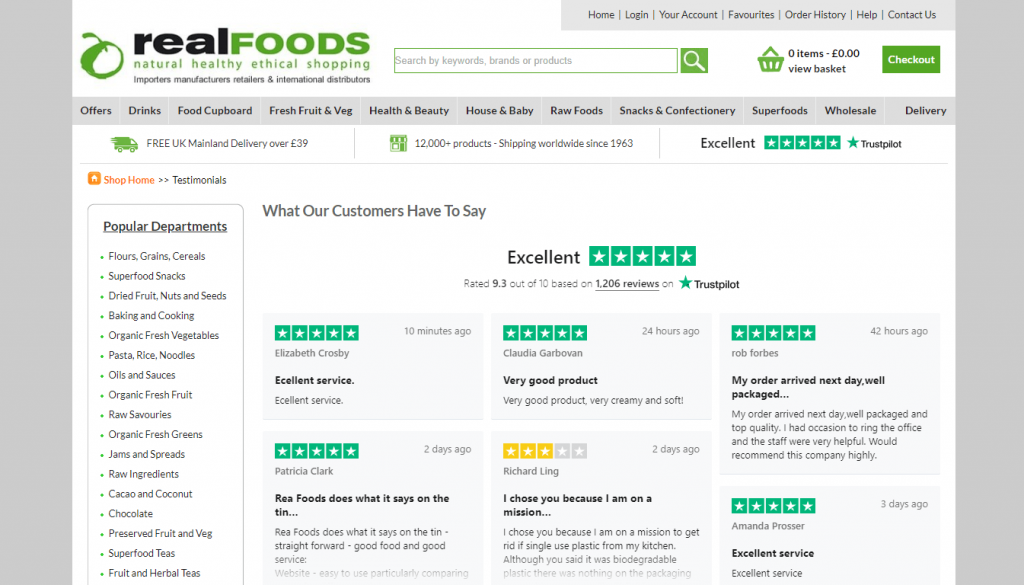Viewport: 1024px width, 585px height.
Task: Open the Snacks & Confectionery menu
Action: point(676,110)
